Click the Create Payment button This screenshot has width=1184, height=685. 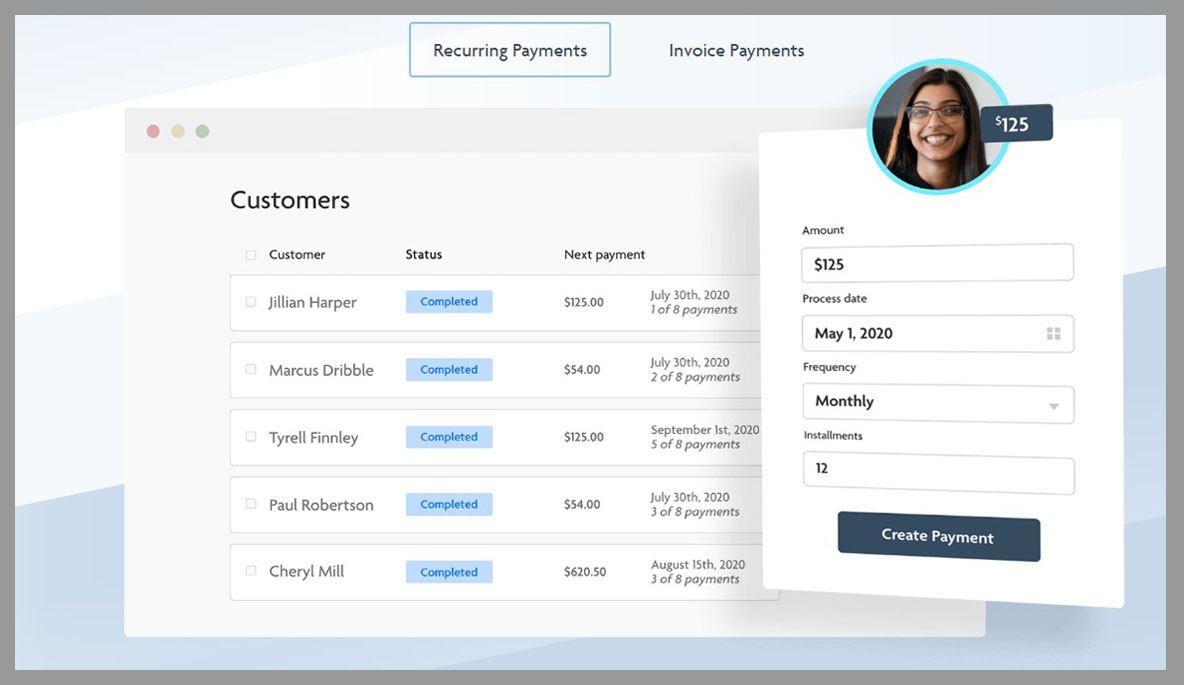coord(939,536)
